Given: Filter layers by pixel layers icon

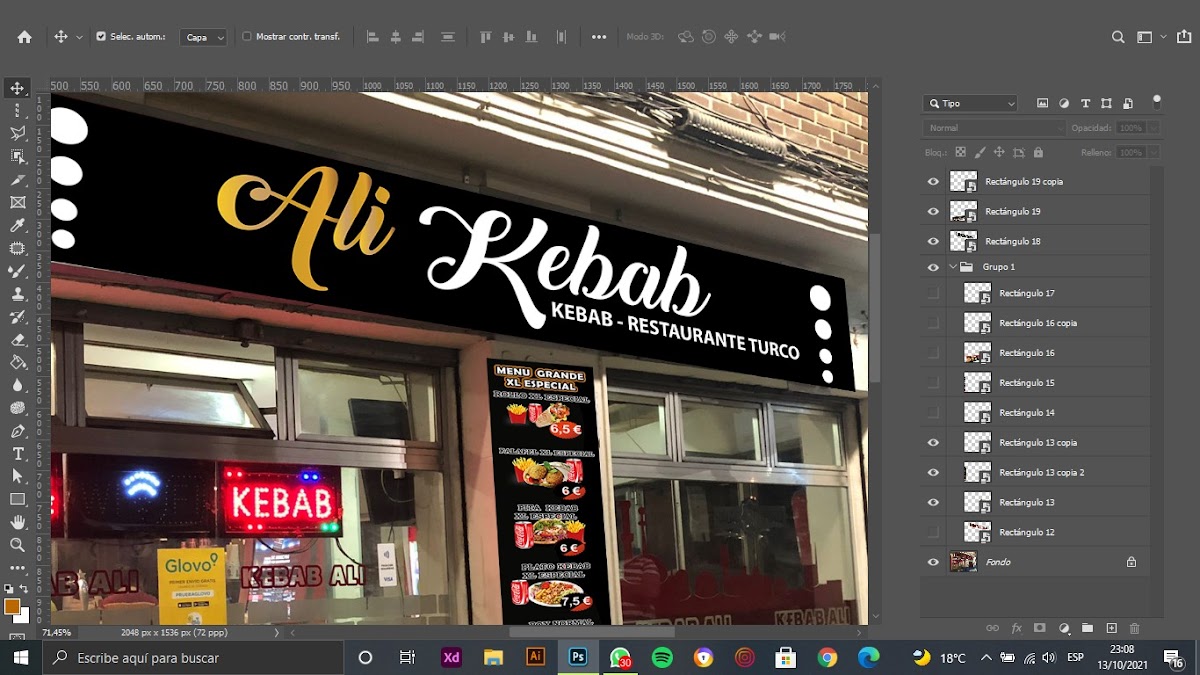Looking at the screenshot, I should pyautogui.click(x=1042, y=103).
